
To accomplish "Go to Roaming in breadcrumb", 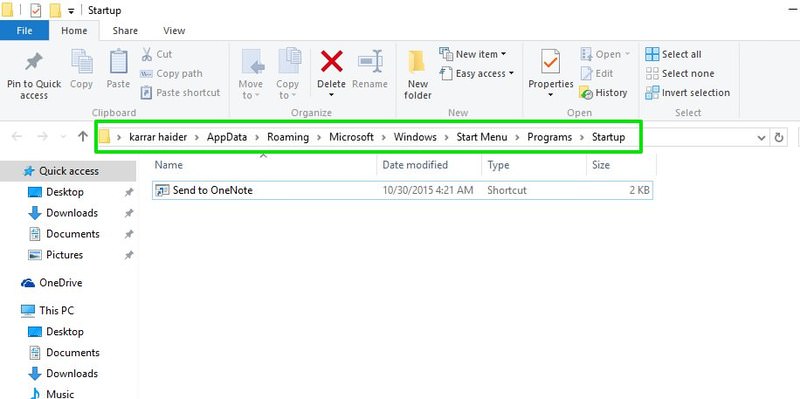I will pyautogui.click(x=288, y=137).
